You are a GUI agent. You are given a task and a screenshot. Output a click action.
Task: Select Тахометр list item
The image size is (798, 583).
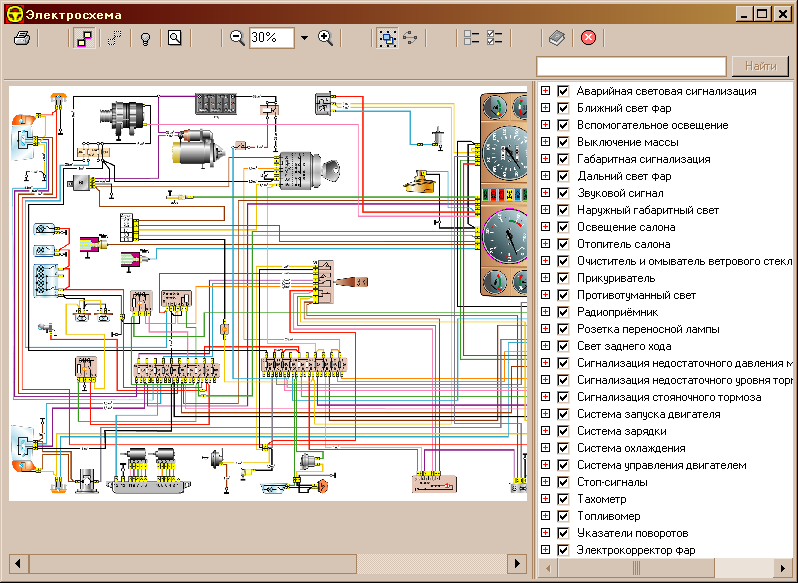tap(601, 499)
